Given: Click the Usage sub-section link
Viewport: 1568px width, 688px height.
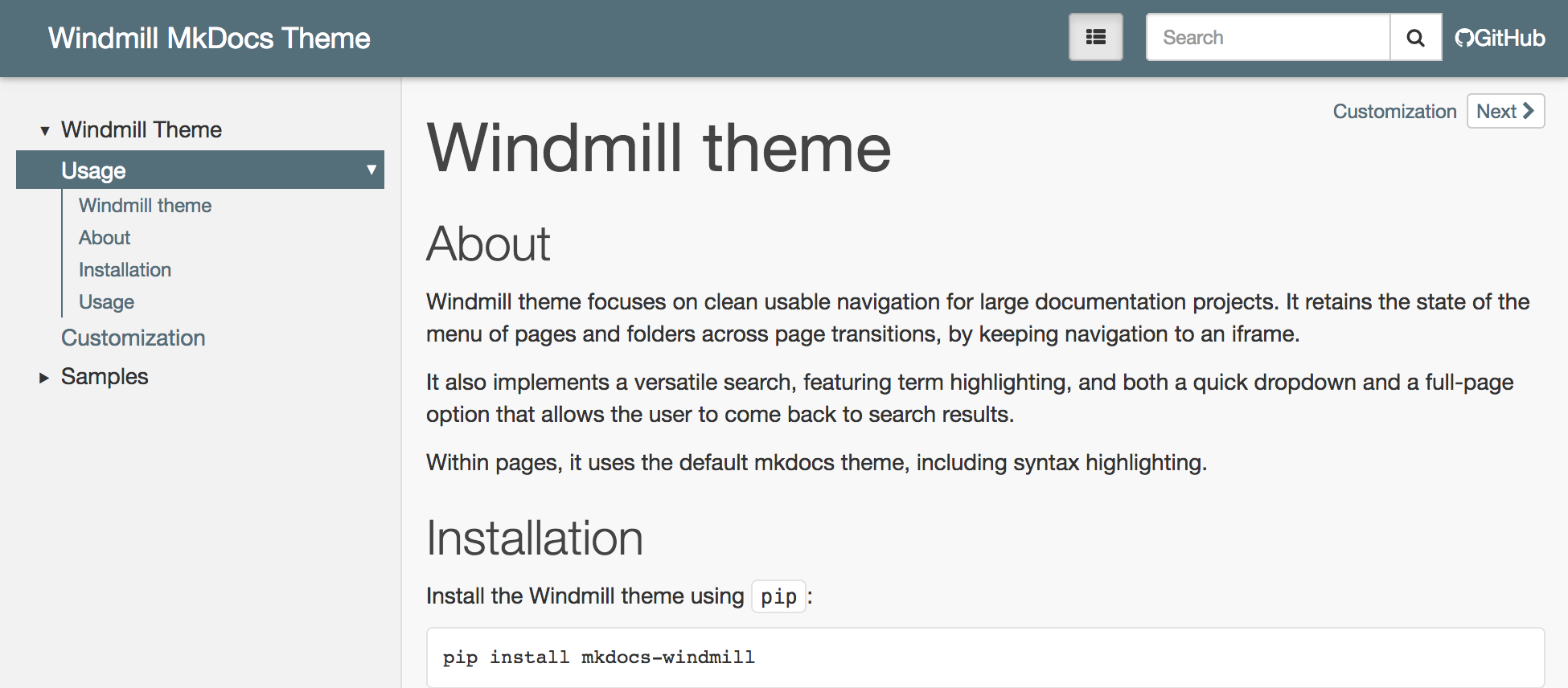Looking at the screenshot, I should (106, 301).
